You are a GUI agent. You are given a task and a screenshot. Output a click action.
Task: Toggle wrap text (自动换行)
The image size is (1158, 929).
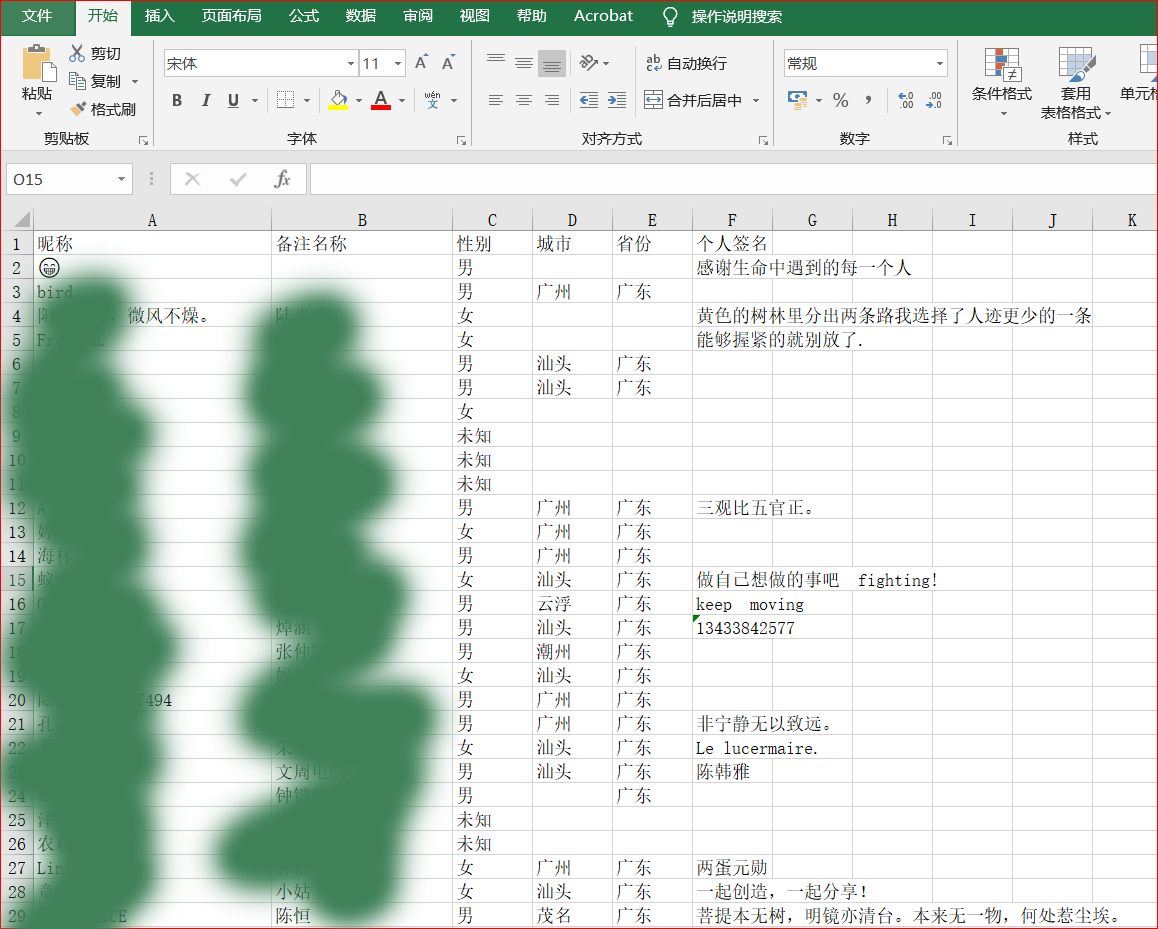tap(686, 64)
